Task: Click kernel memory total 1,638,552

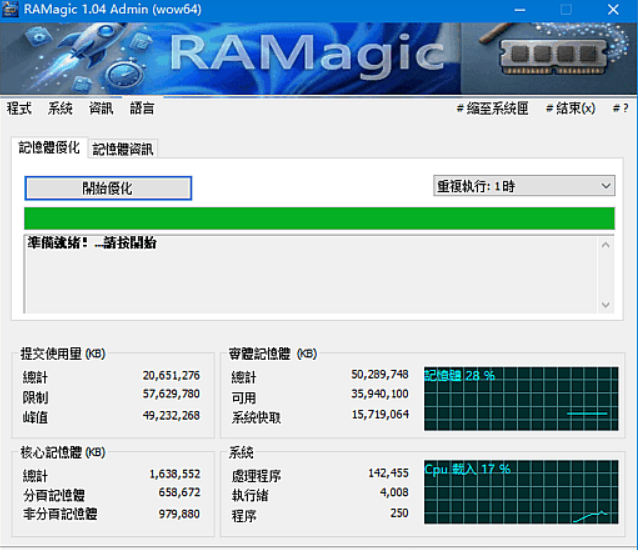Action: coord(175,474)
